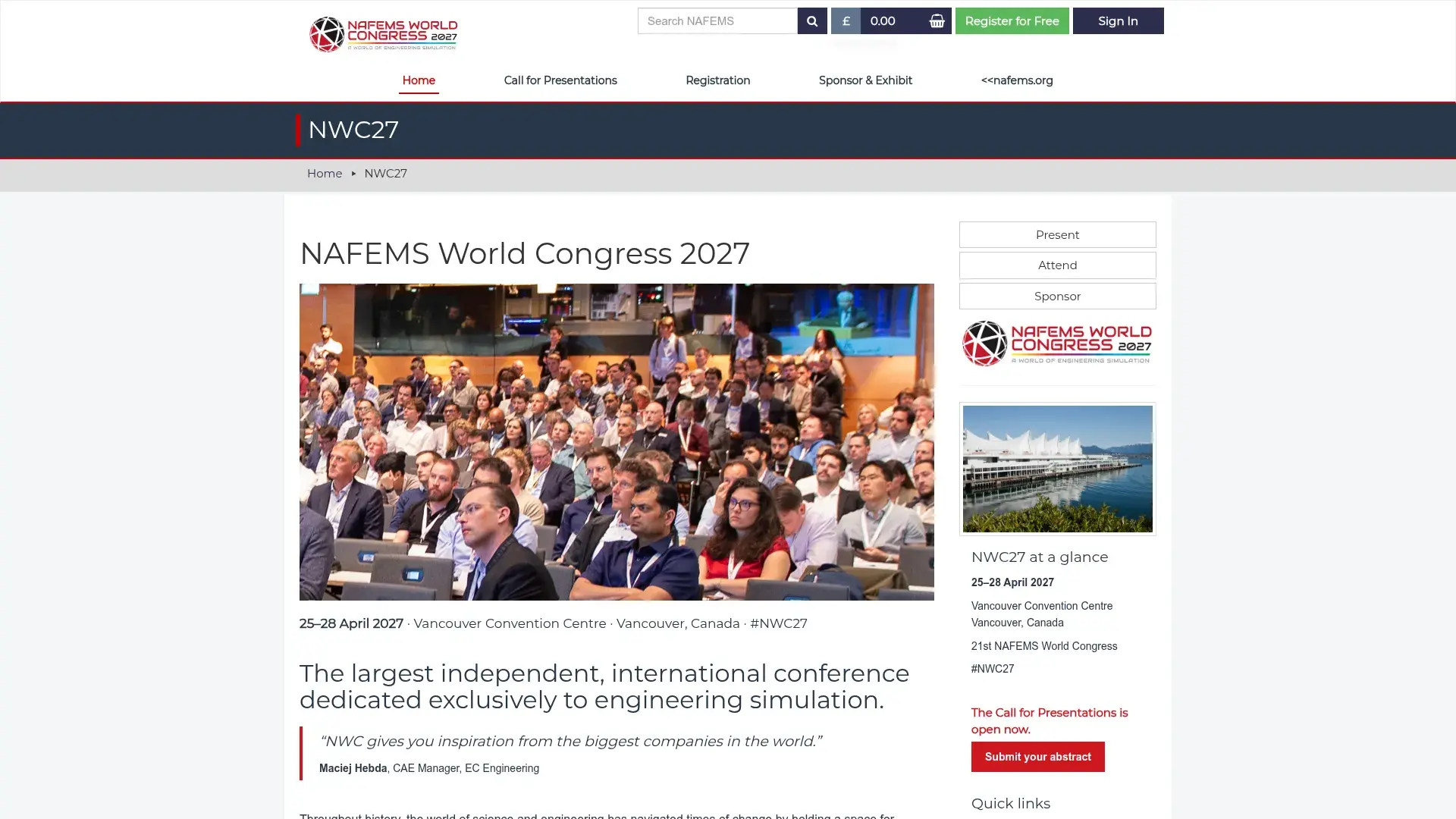Click the 'Quick links' heading
The height and width of the screenshot is (819, 1456).
click(x=1011, y=804)
